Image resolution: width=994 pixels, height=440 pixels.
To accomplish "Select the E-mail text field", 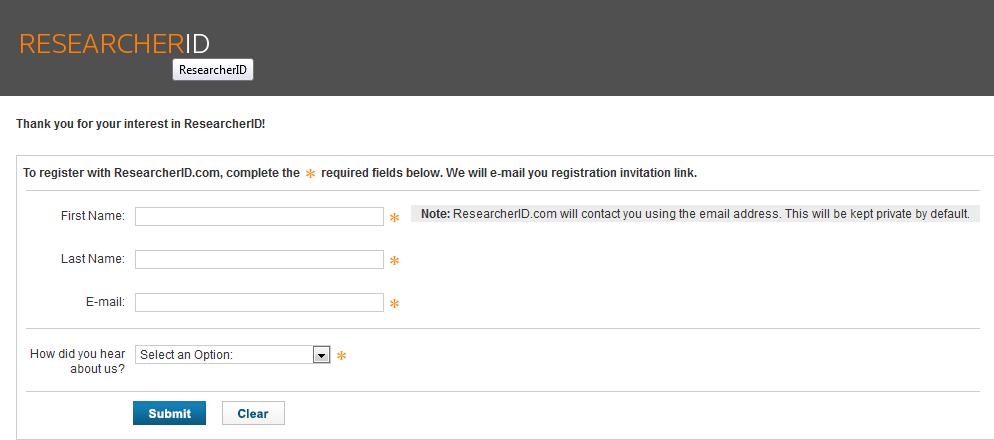I will coord(259,302).
